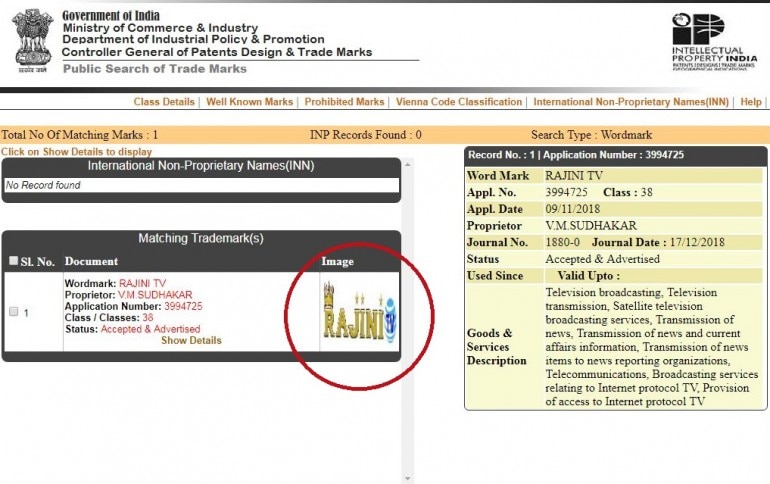The image size is (770, 484).
Task: Click the scrollbar down arrow
Action: 407,477
